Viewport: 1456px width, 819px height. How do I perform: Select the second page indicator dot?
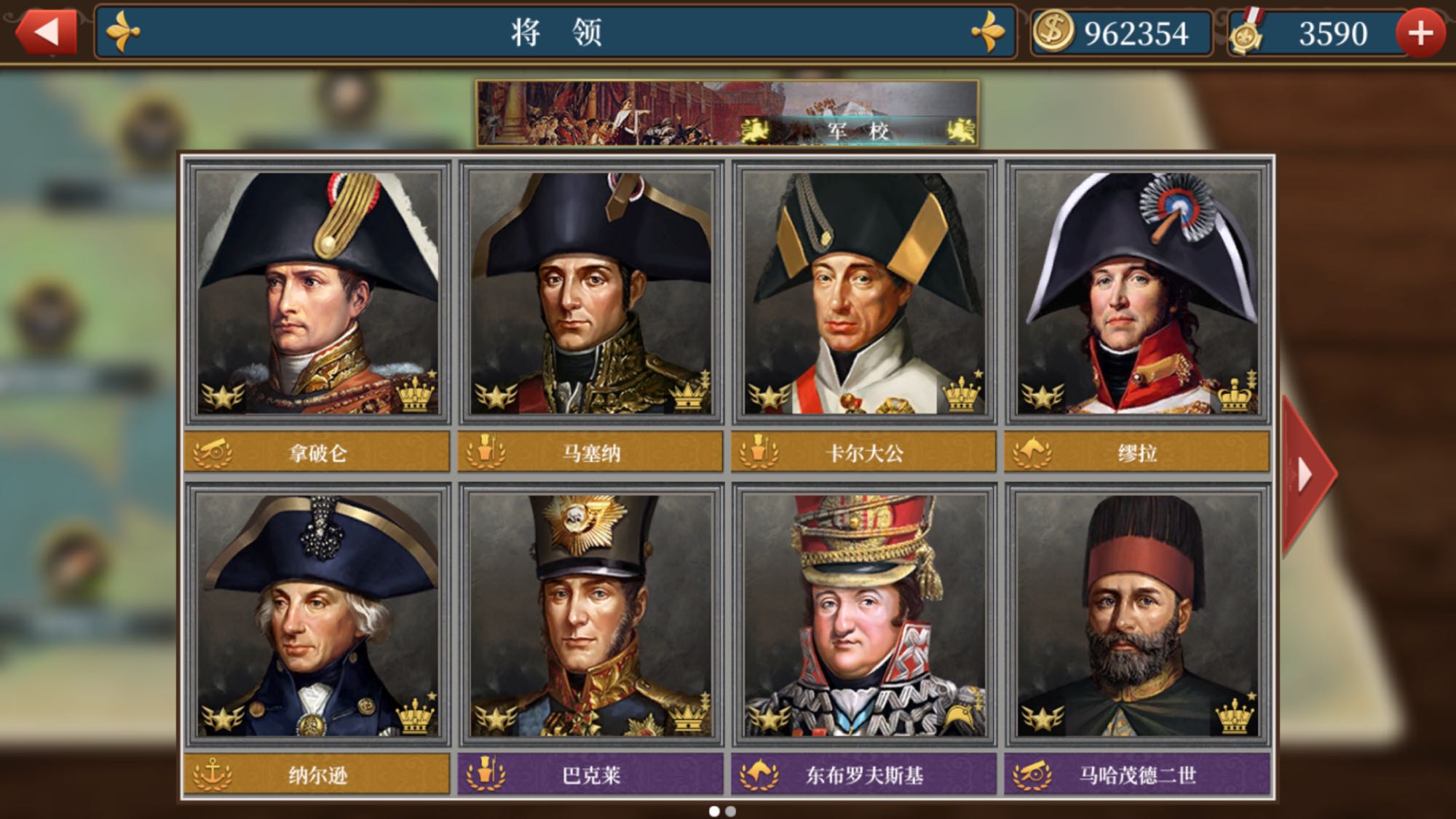(x=730, y=811)
